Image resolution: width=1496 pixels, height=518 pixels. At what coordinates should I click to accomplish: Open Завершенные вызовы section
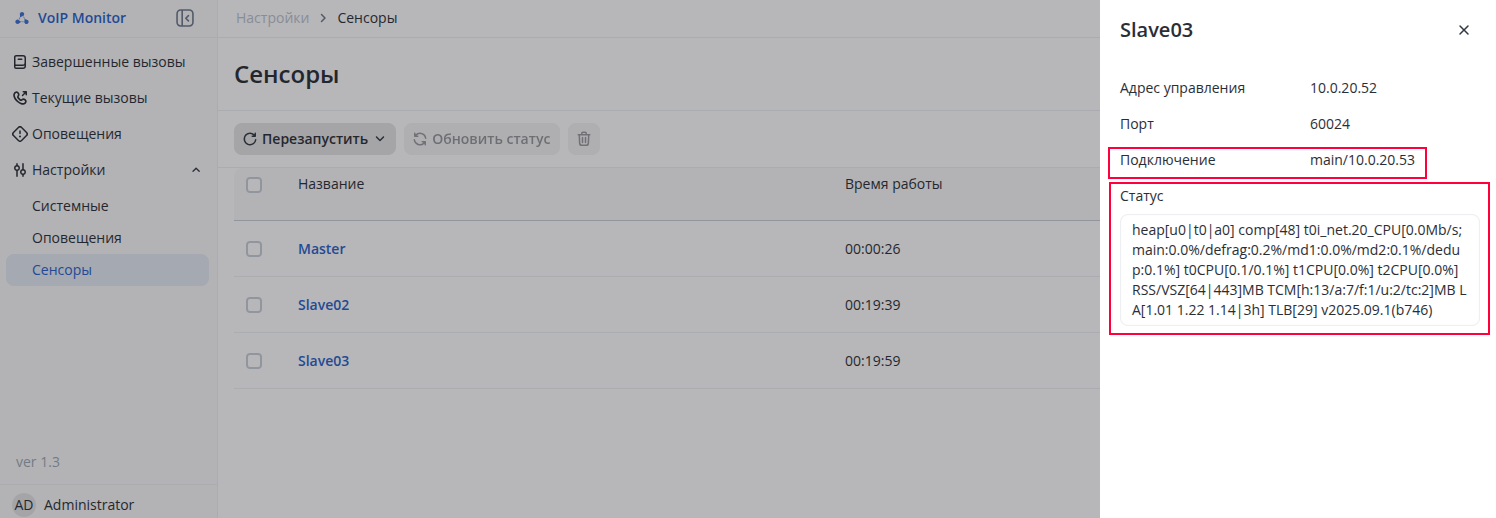pos(108,62)
